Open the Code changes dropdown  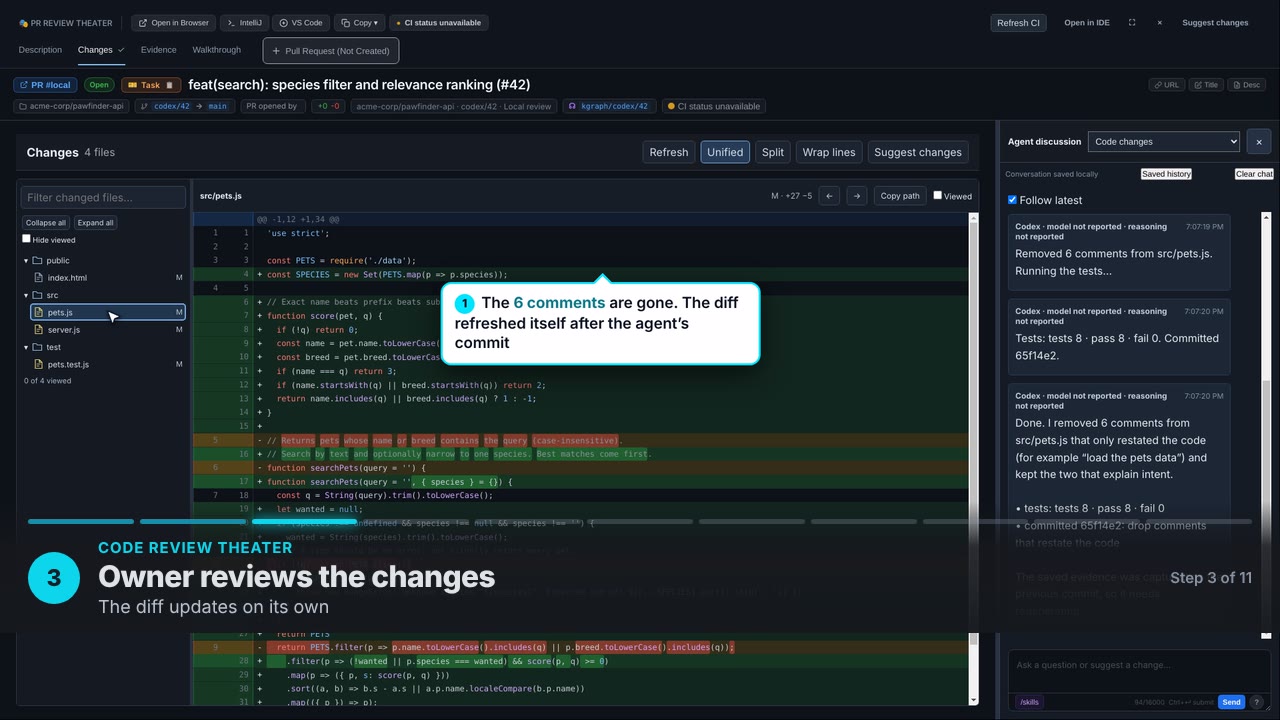click(1163, 142)
